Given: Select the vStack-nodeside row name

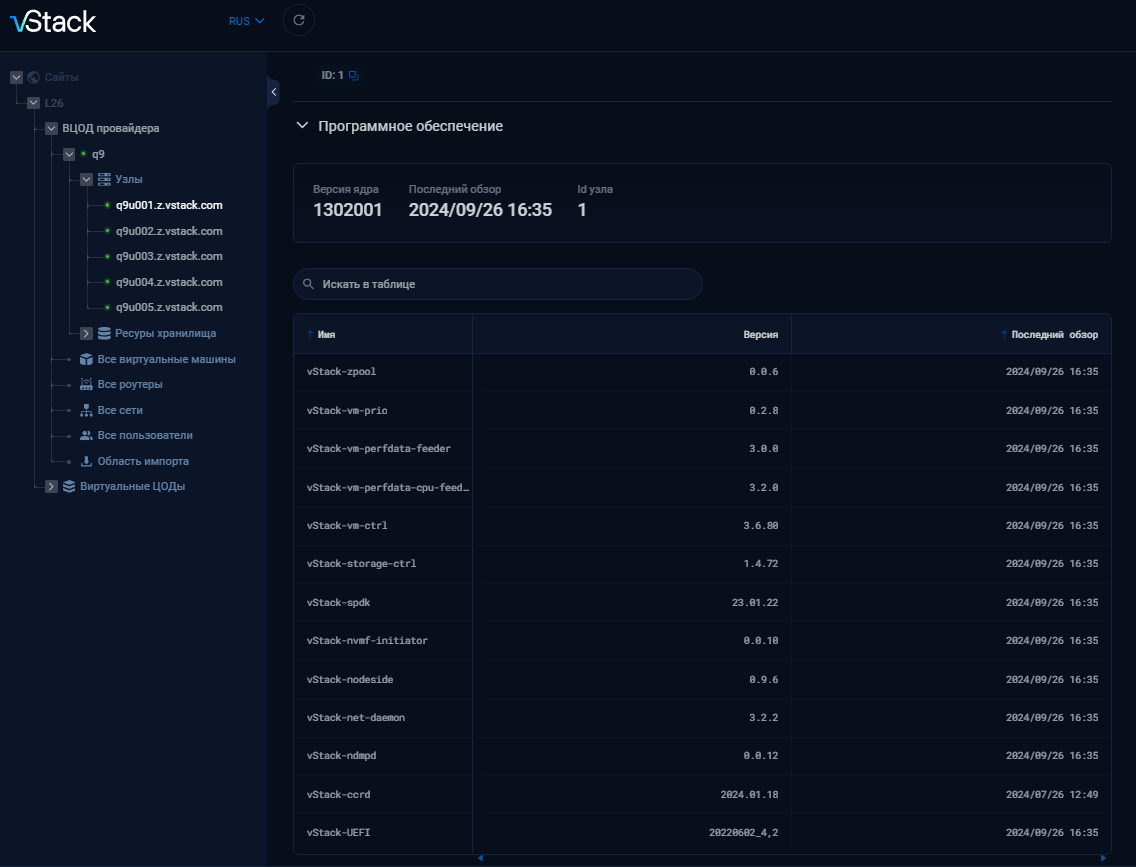Looking at the screenshot, I should [350, 679].
